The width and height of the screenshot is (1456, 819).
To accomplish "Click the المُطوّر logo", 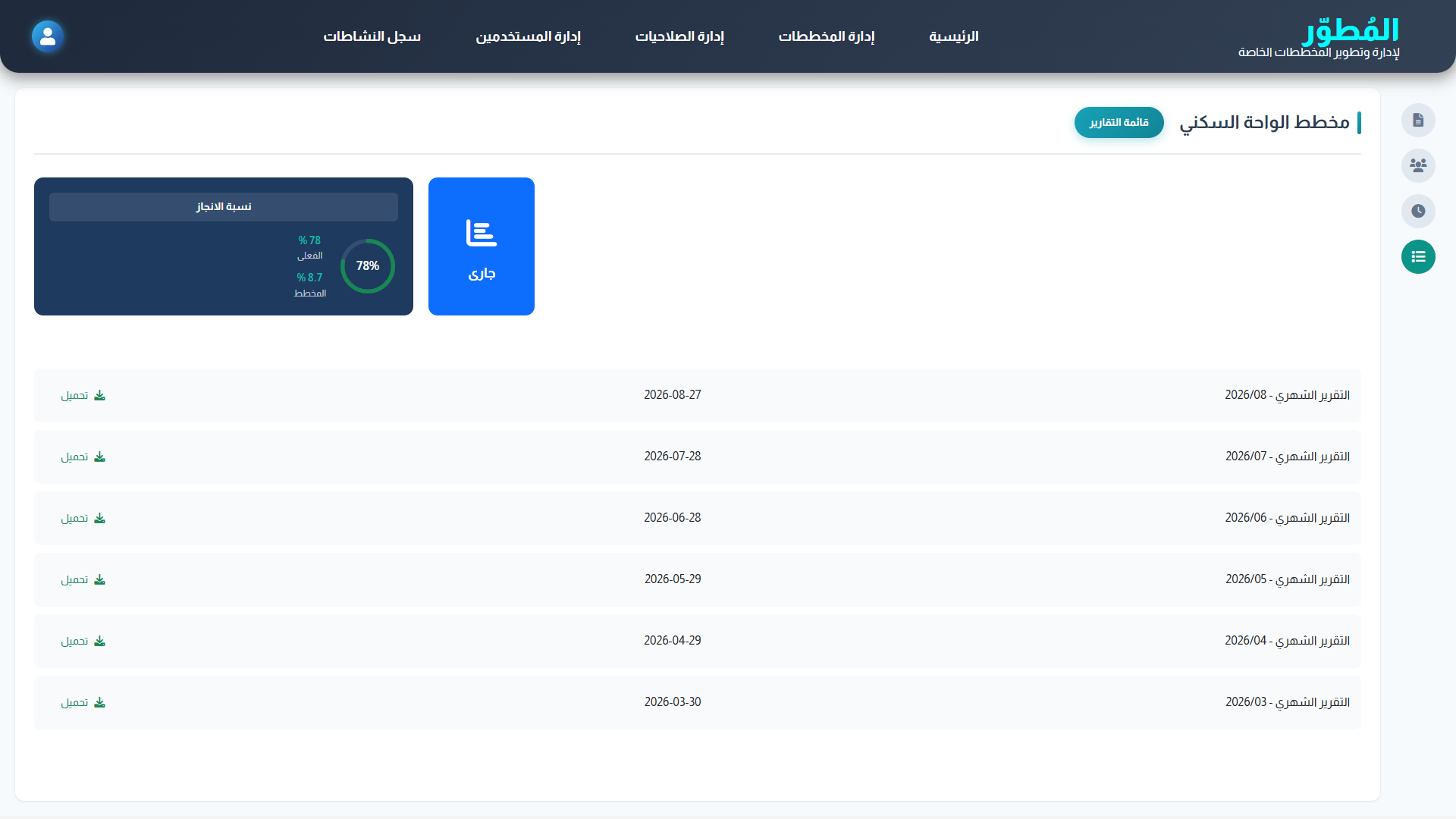I will click(1351, 30).
